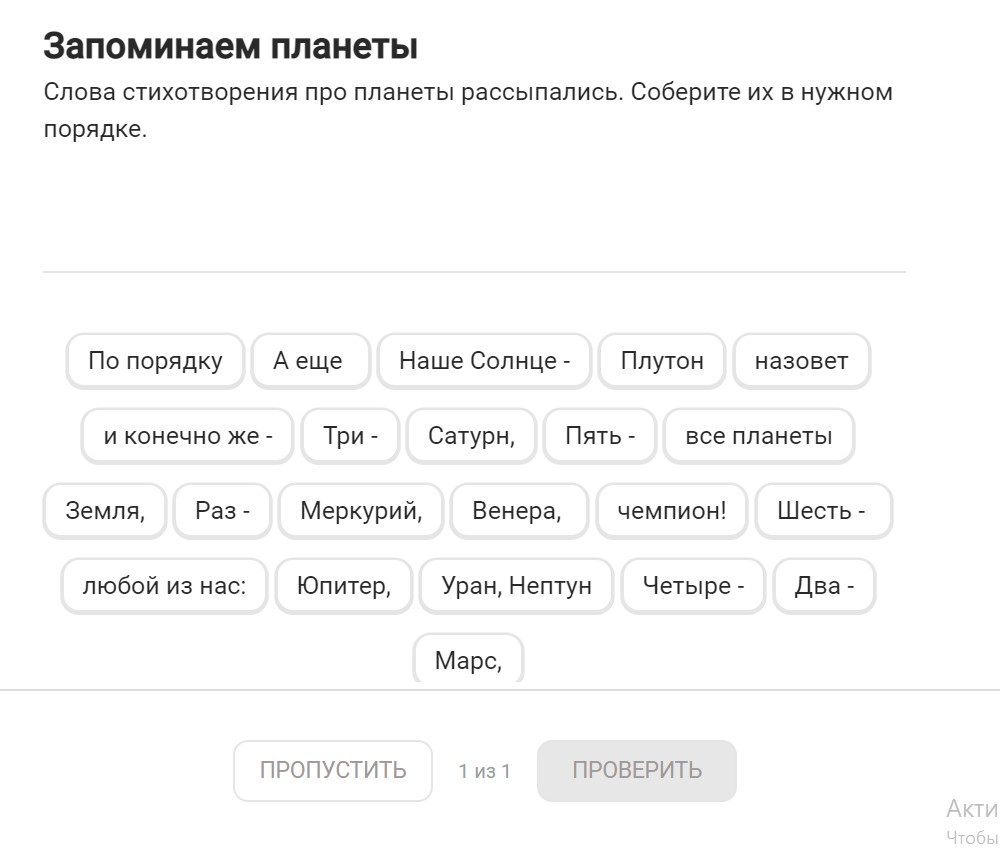Select the 'По порядку' word chip

[155, 361]
